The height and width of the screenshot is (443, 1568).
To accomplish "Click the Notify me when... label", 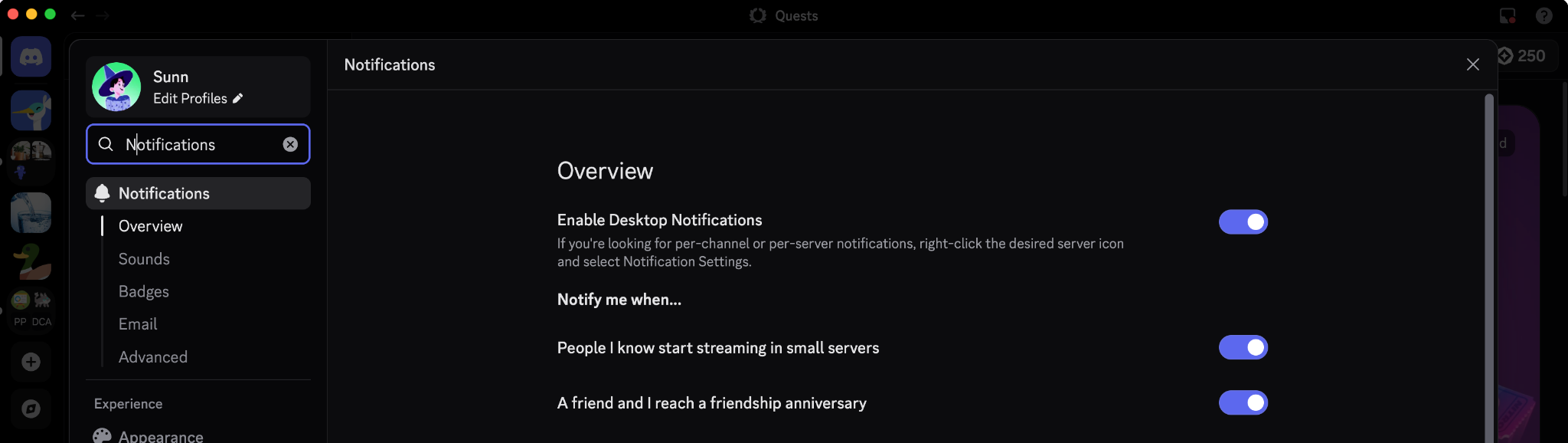I will (619, 300).
